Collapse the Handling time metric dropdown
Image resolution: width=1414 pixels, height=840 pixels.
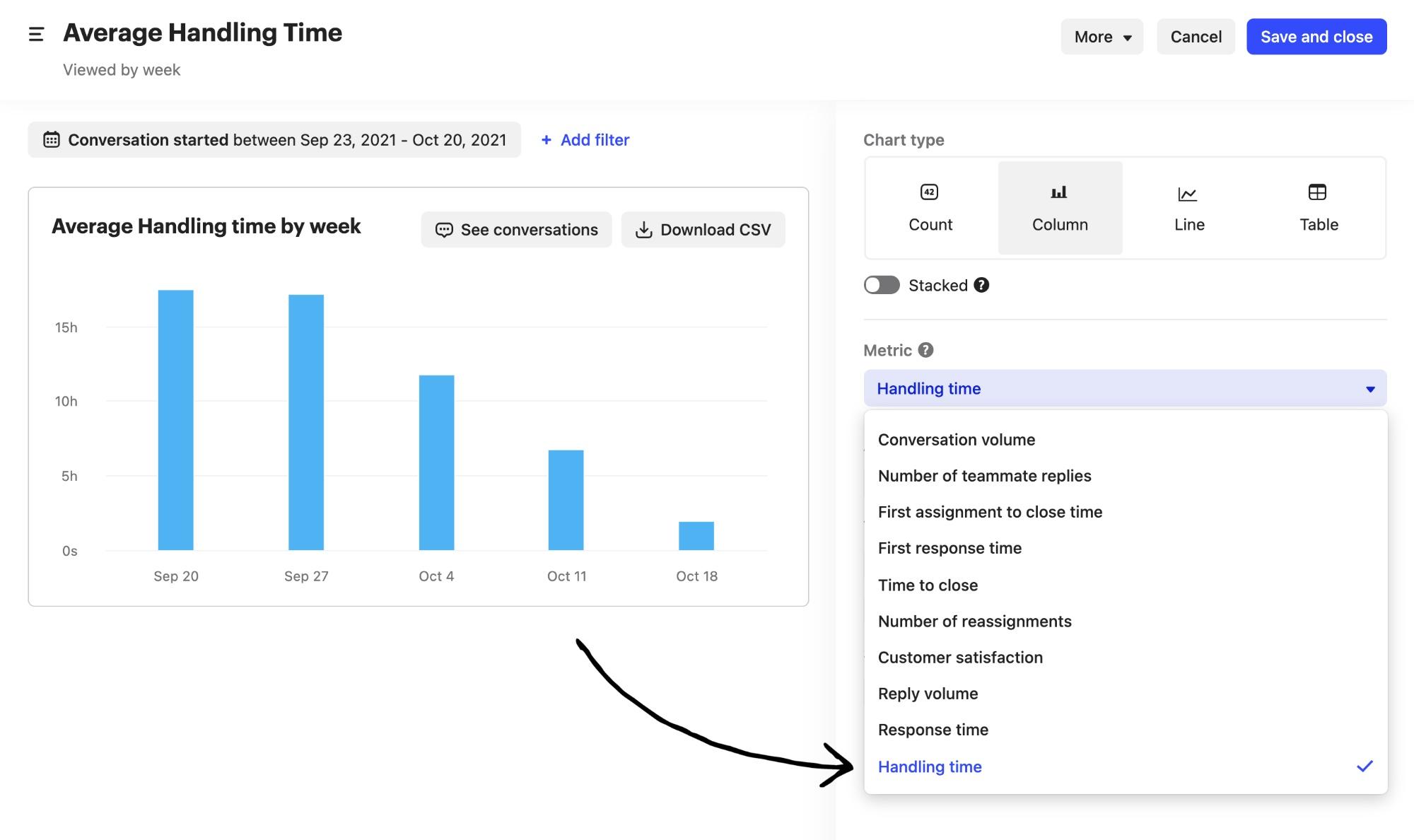(x=1125, y=388)
